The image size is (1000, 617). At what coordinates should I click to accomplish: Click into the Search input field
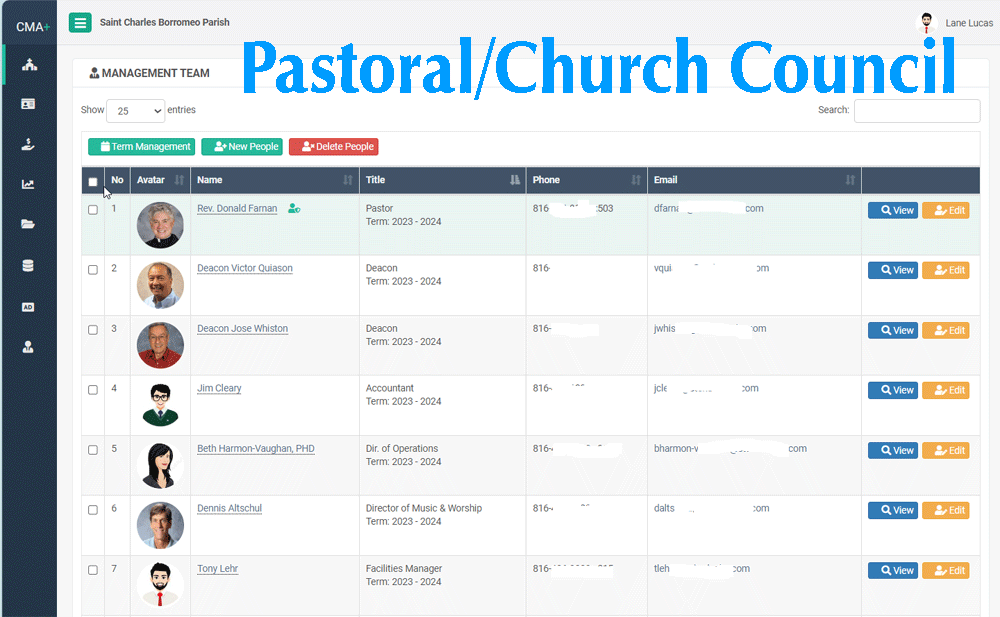(916, 111)
